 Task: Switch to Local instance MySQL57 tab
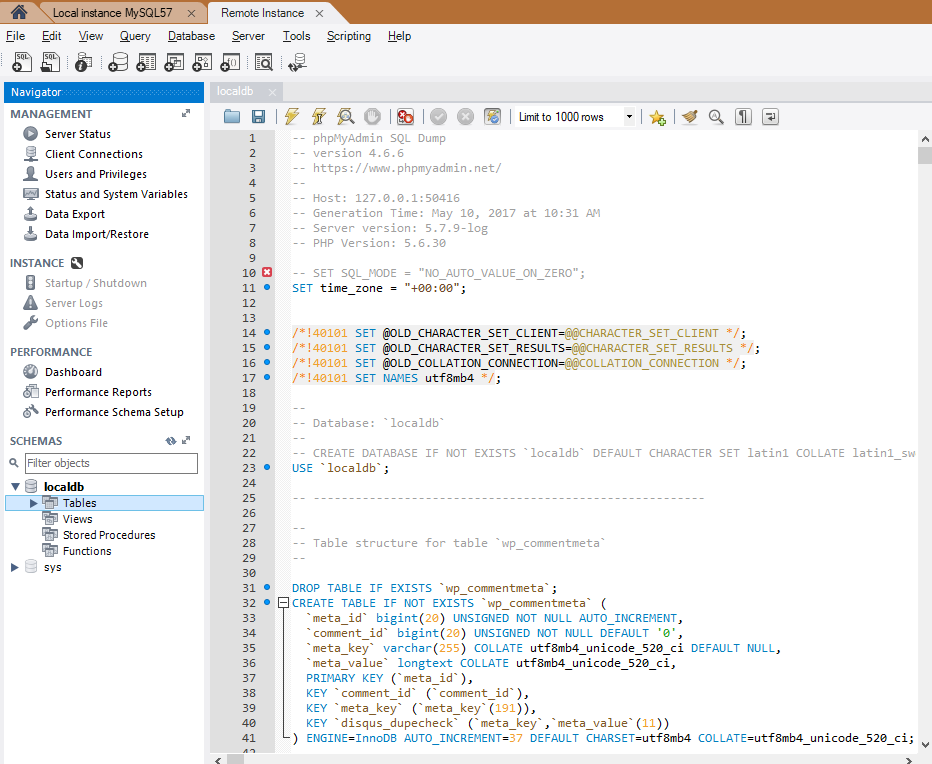pyautogui.click(x=112, y=12)
